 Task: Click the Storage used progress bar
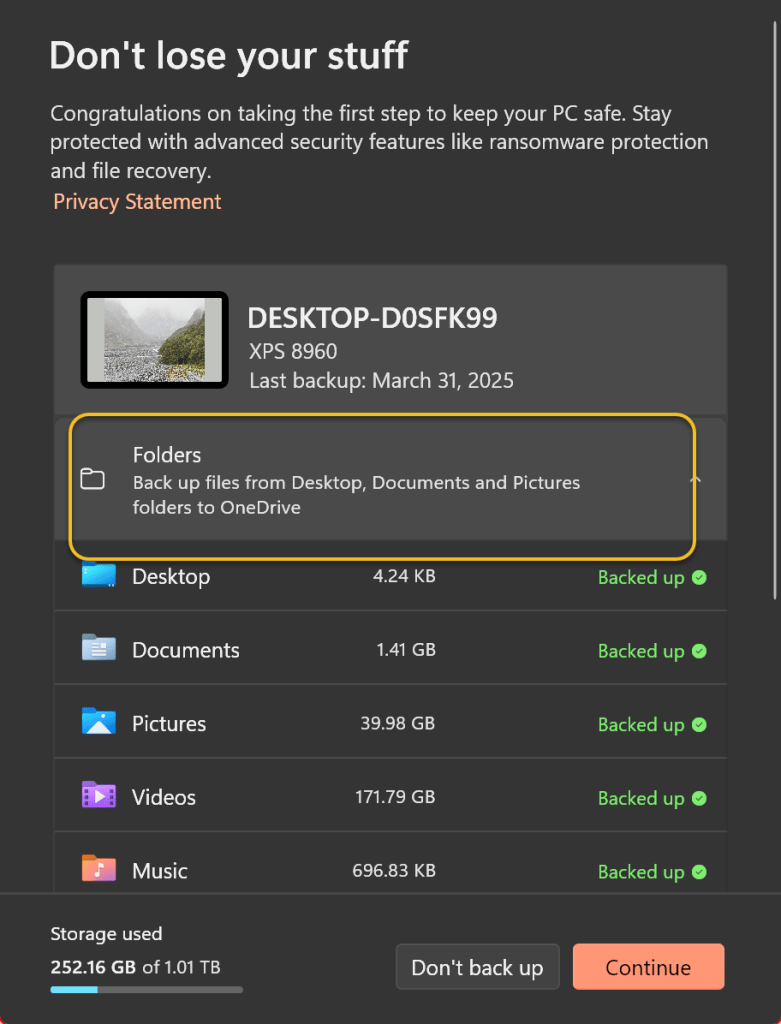coord(146,990)
